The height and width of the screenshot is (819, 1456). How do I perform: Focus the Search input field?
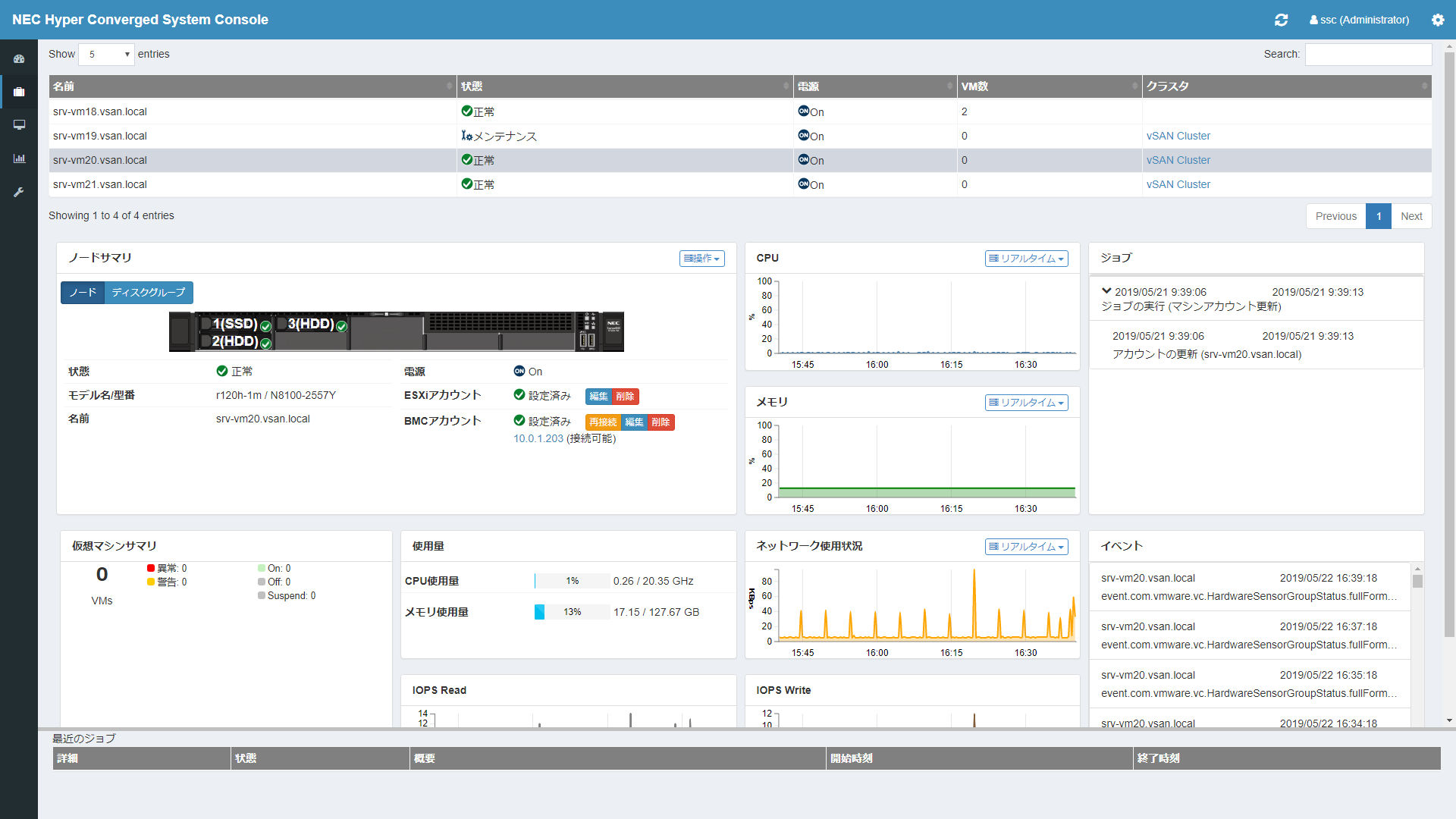pos(1368,54)
